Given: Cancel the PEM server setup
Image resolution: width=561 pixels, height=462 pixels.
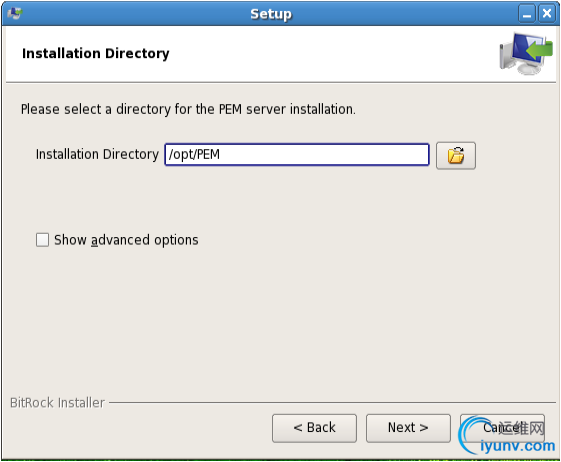Looking at the screenshot, I should pos(502,428).
